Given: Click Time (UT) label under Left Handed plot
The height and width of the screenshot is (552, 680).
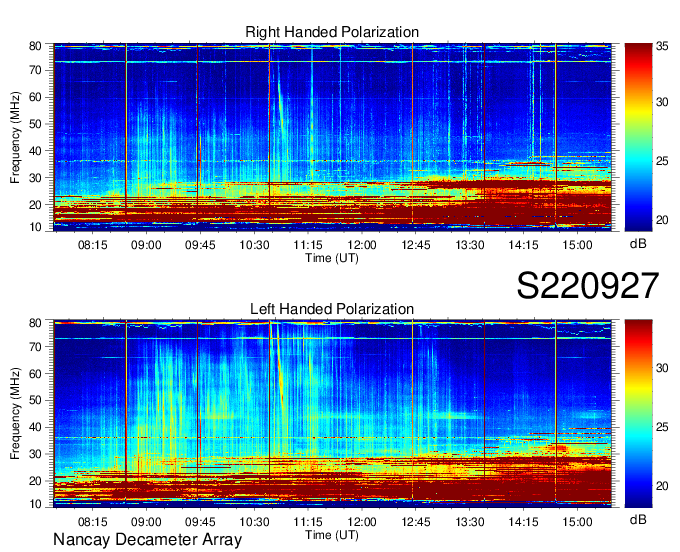Looking at the screenshot, I should [x=332, y=535].
